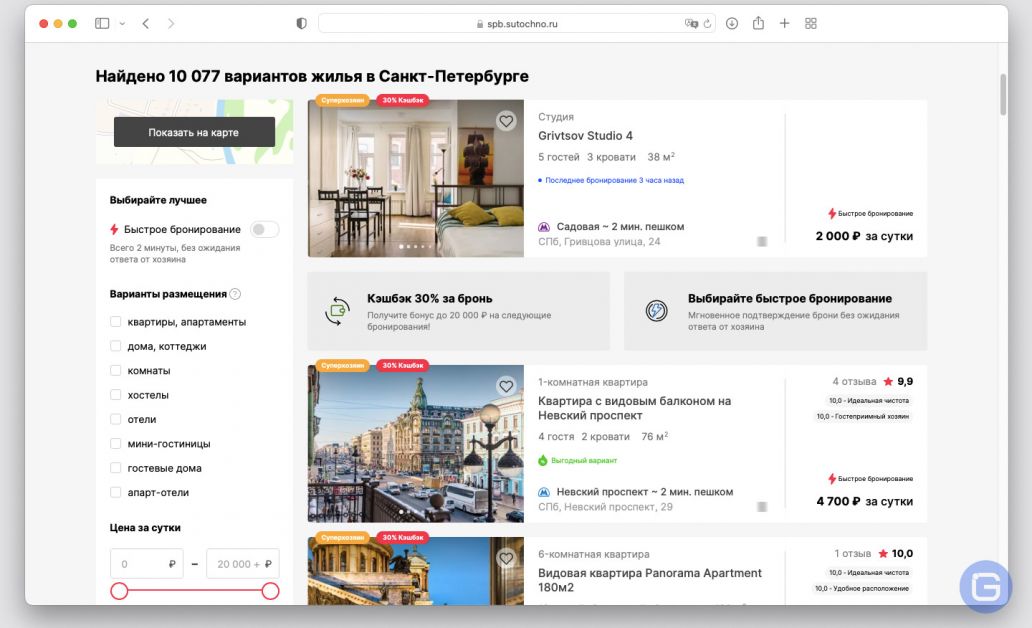The height and width of the screenshot is (628, 1032).
Task: Click the Выбирайте быстрое бронирование banner
Action: tap(775, 311)
